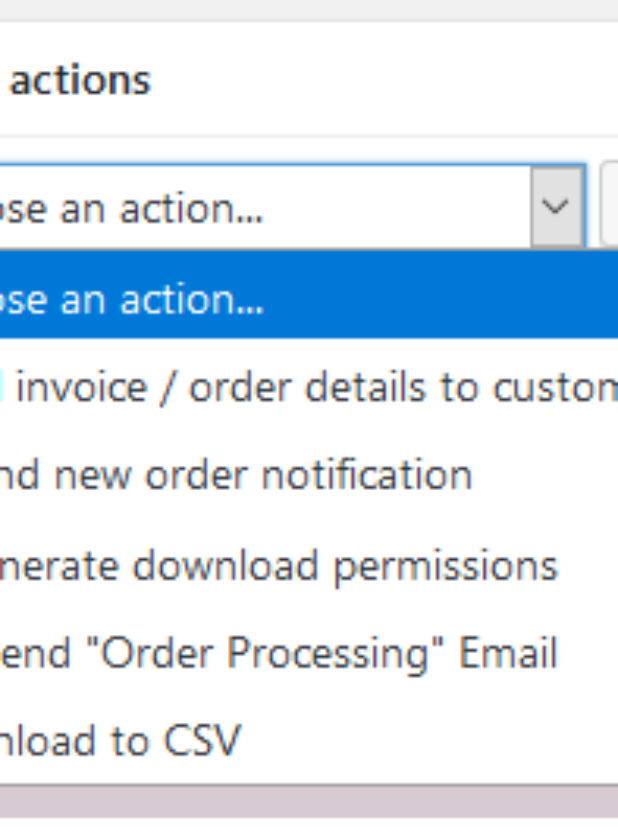Image resolution: width=618 pixels, height=840 pixels.
Task: Click the Order actions panel heading
Action: tap(80, 80)
